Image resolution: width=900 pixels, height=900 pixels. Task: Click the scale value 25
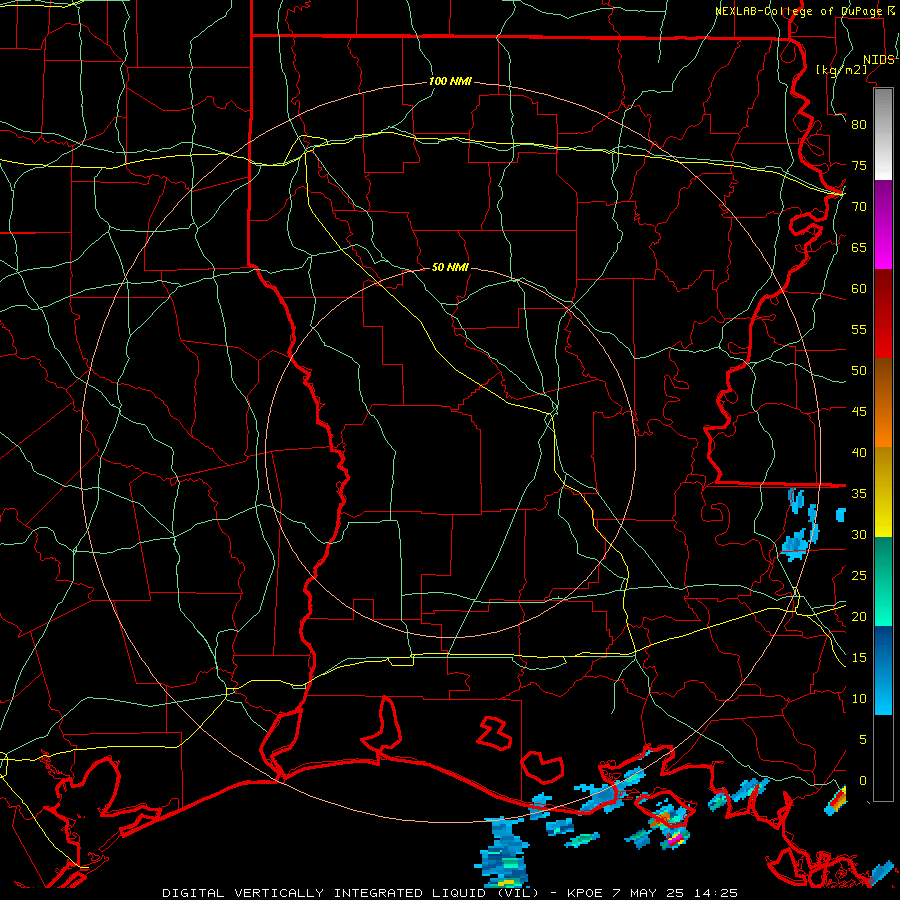(x=859, y=576)
